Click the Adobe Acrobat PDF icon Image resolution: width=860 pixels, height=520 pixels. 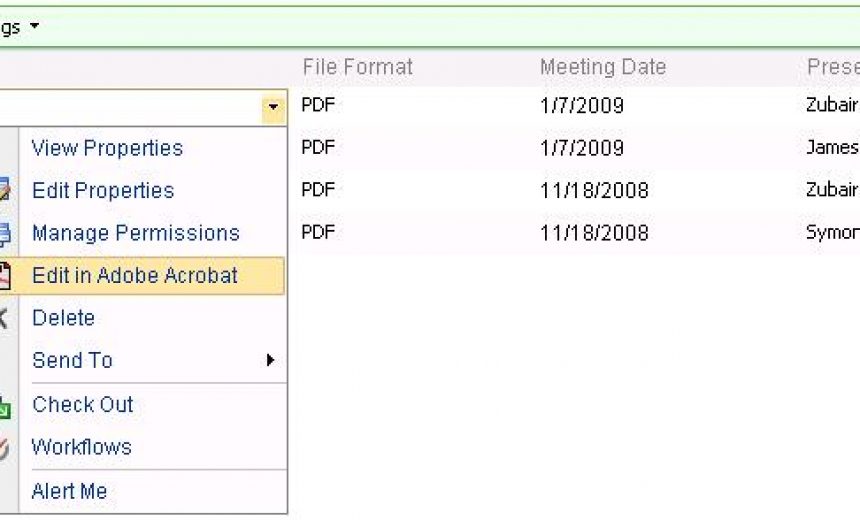coord(5,276)
